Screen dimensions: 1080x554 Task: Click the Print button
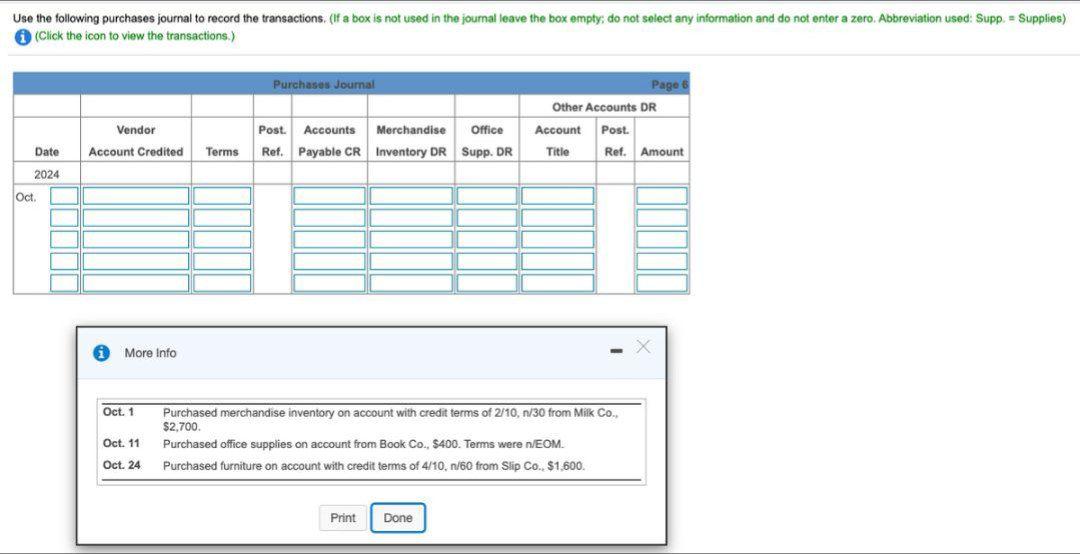pyautogui.click(x=342, y=517)
